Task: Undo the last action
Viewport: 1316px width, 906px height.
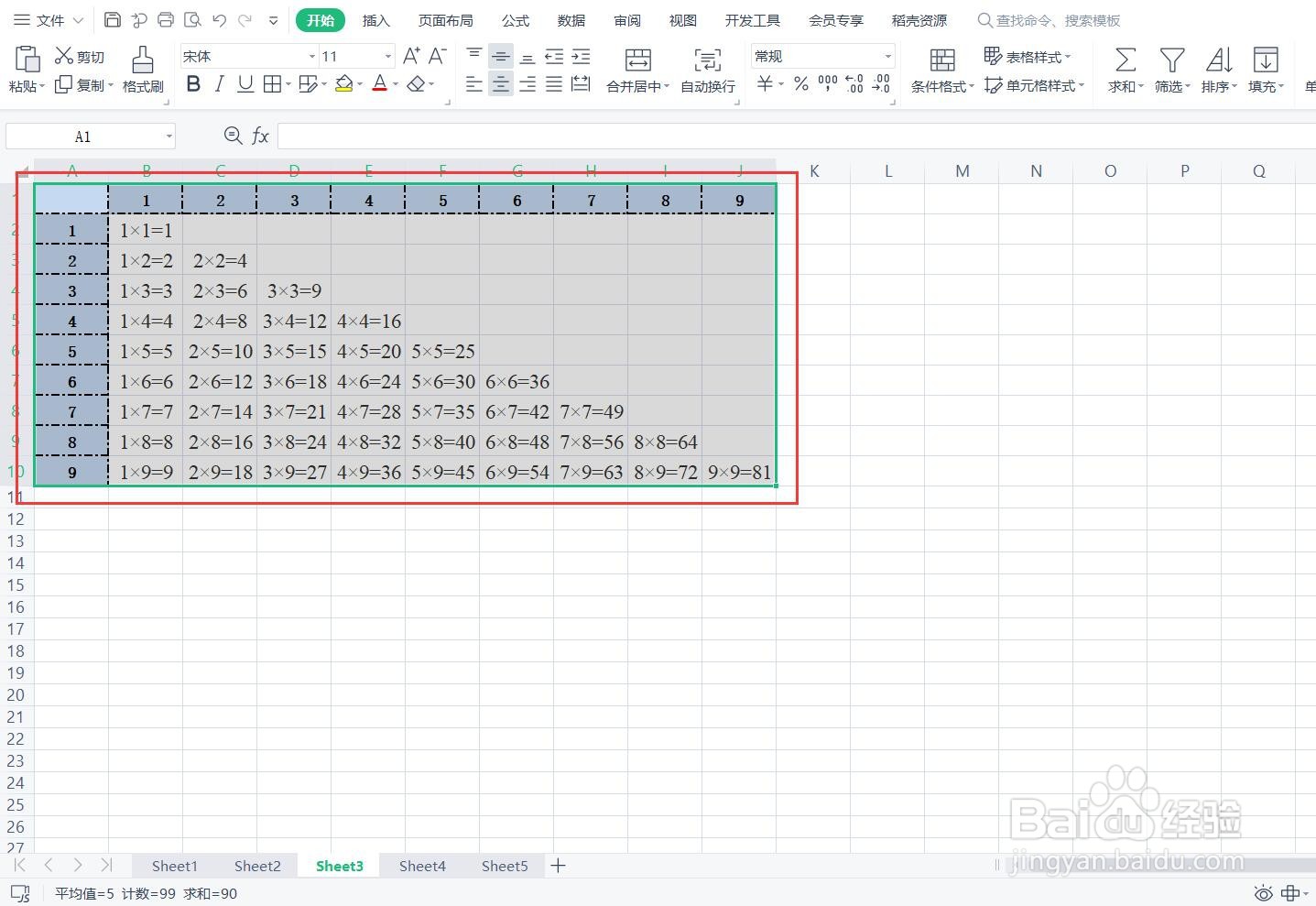Action: pyautogui.click(x=219, y=19)
